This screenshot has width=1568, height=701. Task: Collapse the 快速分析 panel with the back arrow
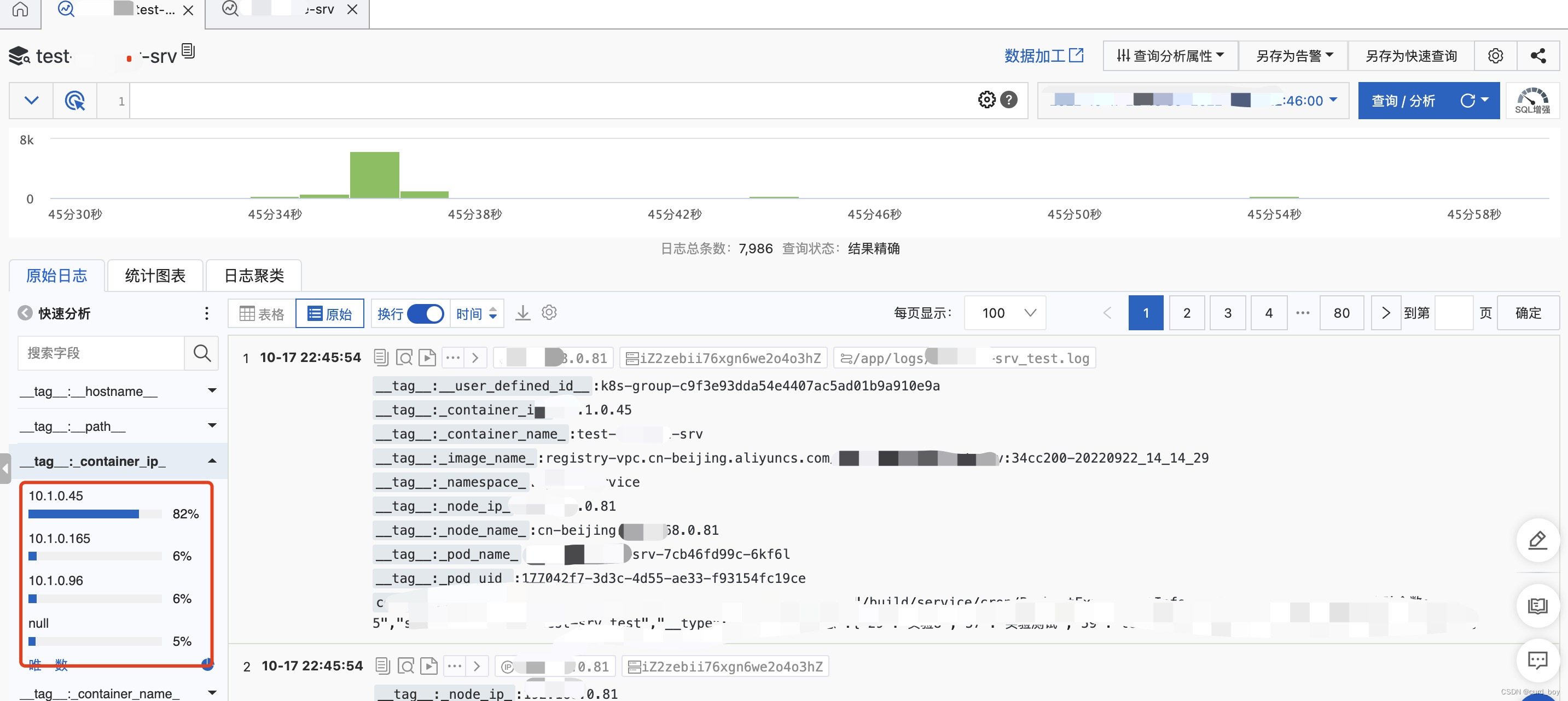pyautogui.click(x=25, y=313)
